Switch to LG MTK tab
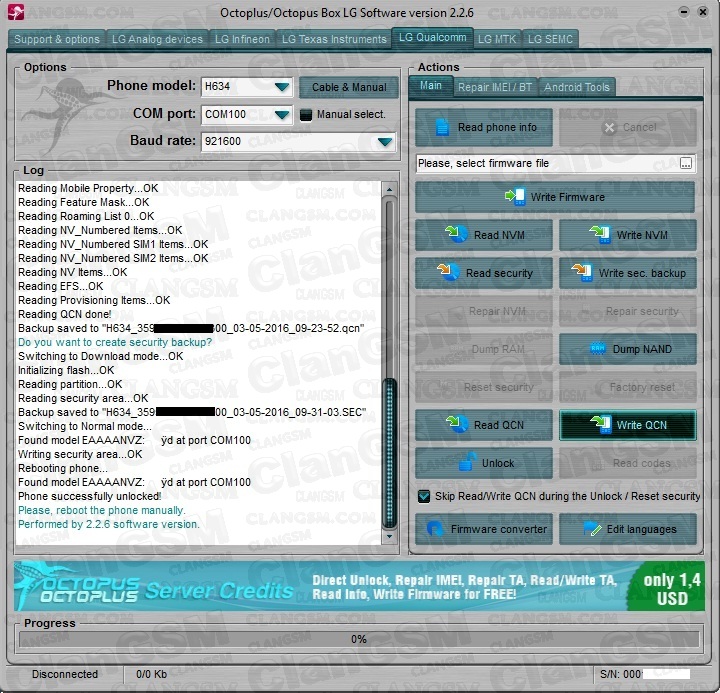Viewport: 720px width, 693px height. pos(497,39)
